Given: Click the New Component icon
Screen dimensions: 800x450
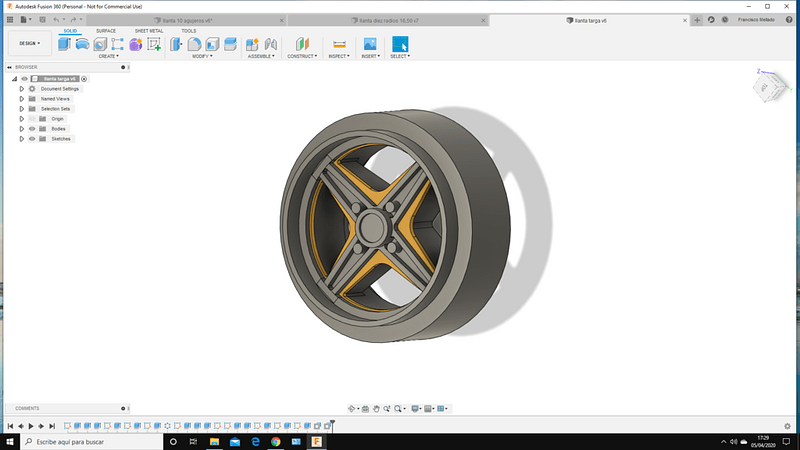Looking at the screenshot, I should click(x=252, y=44).
